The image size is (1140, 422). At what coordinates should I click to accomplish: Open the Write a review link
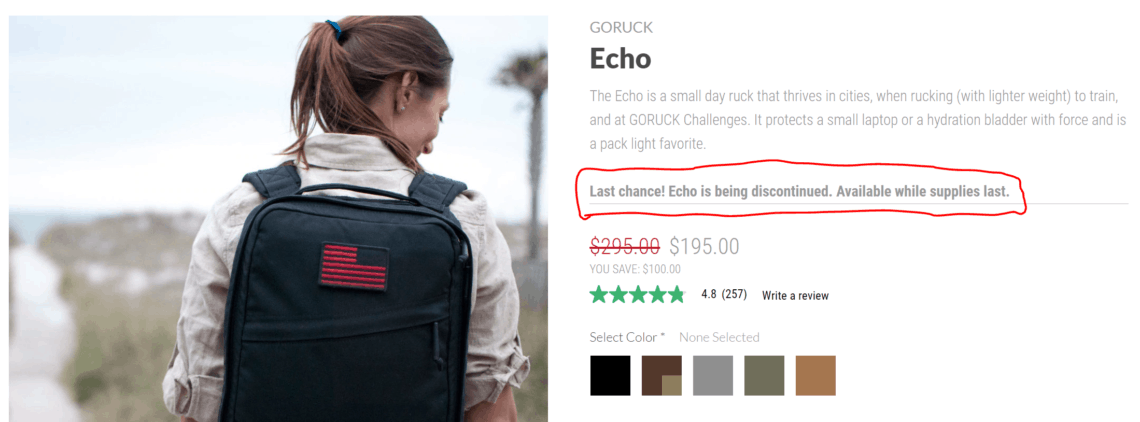pos(795,295)
